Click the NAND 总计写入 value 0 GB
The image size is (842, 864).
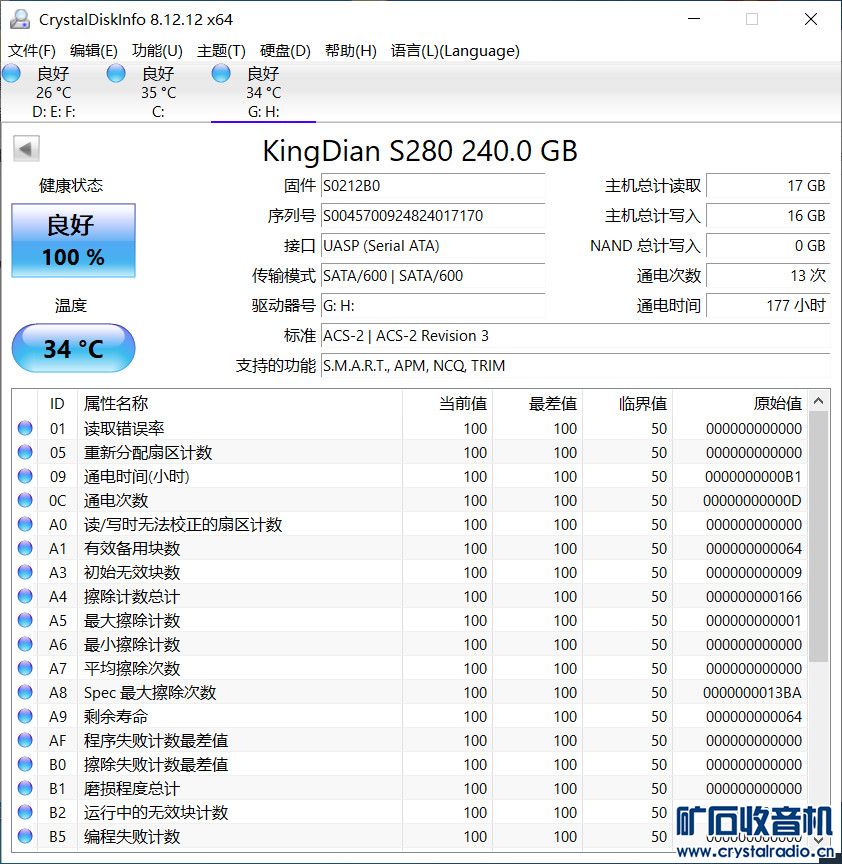click(768, 246)
